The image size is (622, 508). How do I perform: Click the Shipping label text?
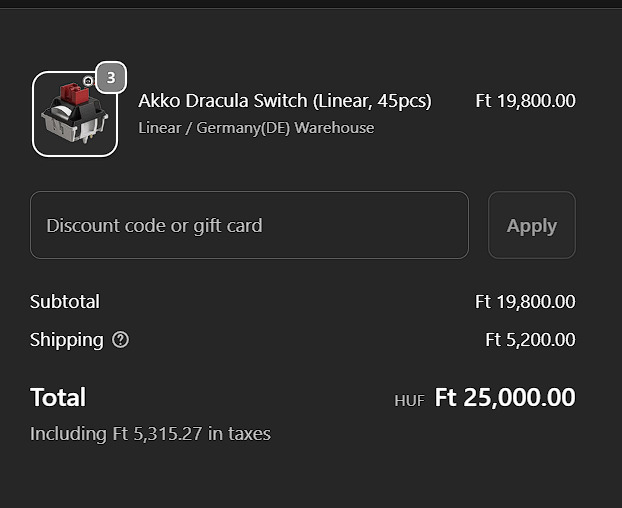pos(66,340)
